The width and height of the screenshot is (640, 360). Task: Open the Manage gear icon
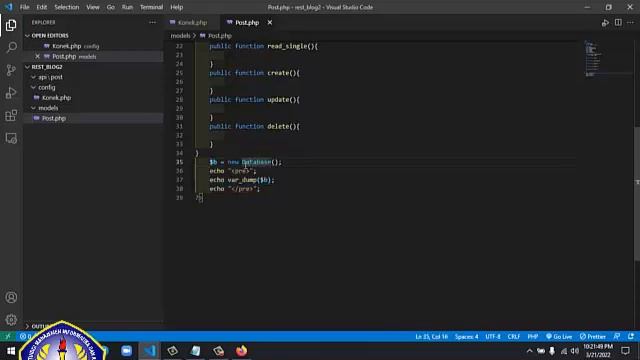pyautogui.click(x=11, y=320)
